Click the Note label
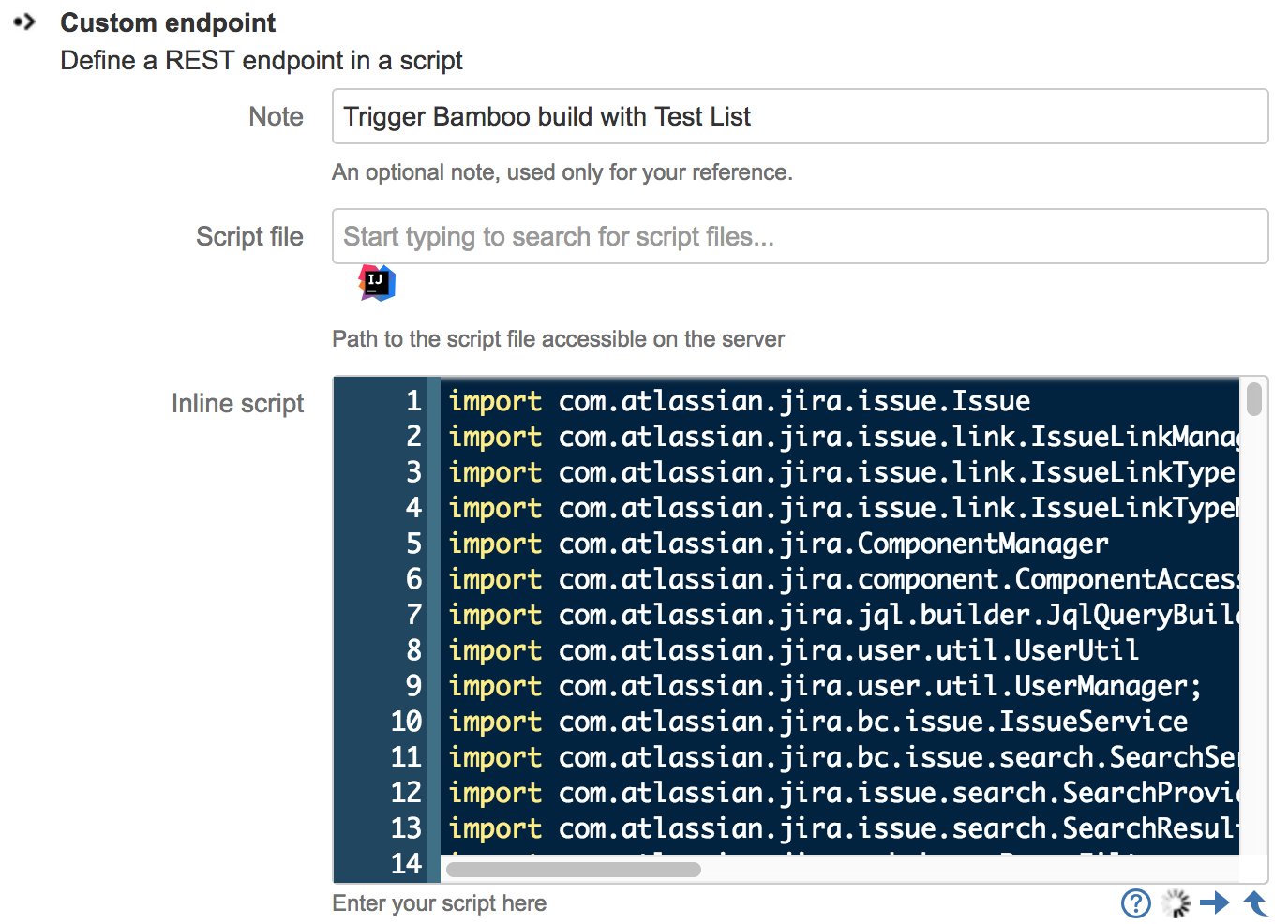 tap(276, 116)
